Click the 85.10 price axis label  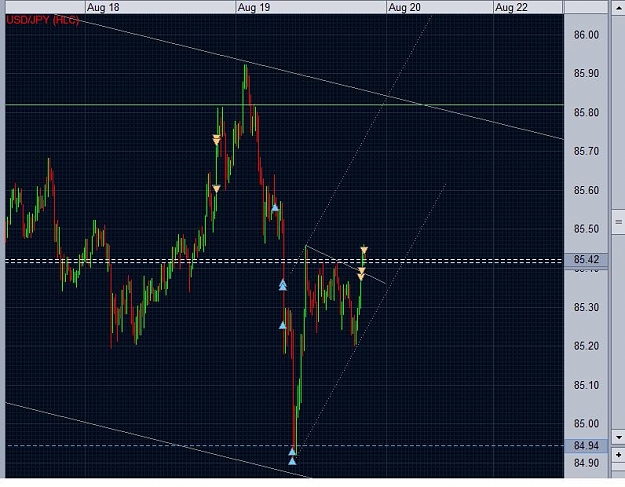tap(586, 385)
